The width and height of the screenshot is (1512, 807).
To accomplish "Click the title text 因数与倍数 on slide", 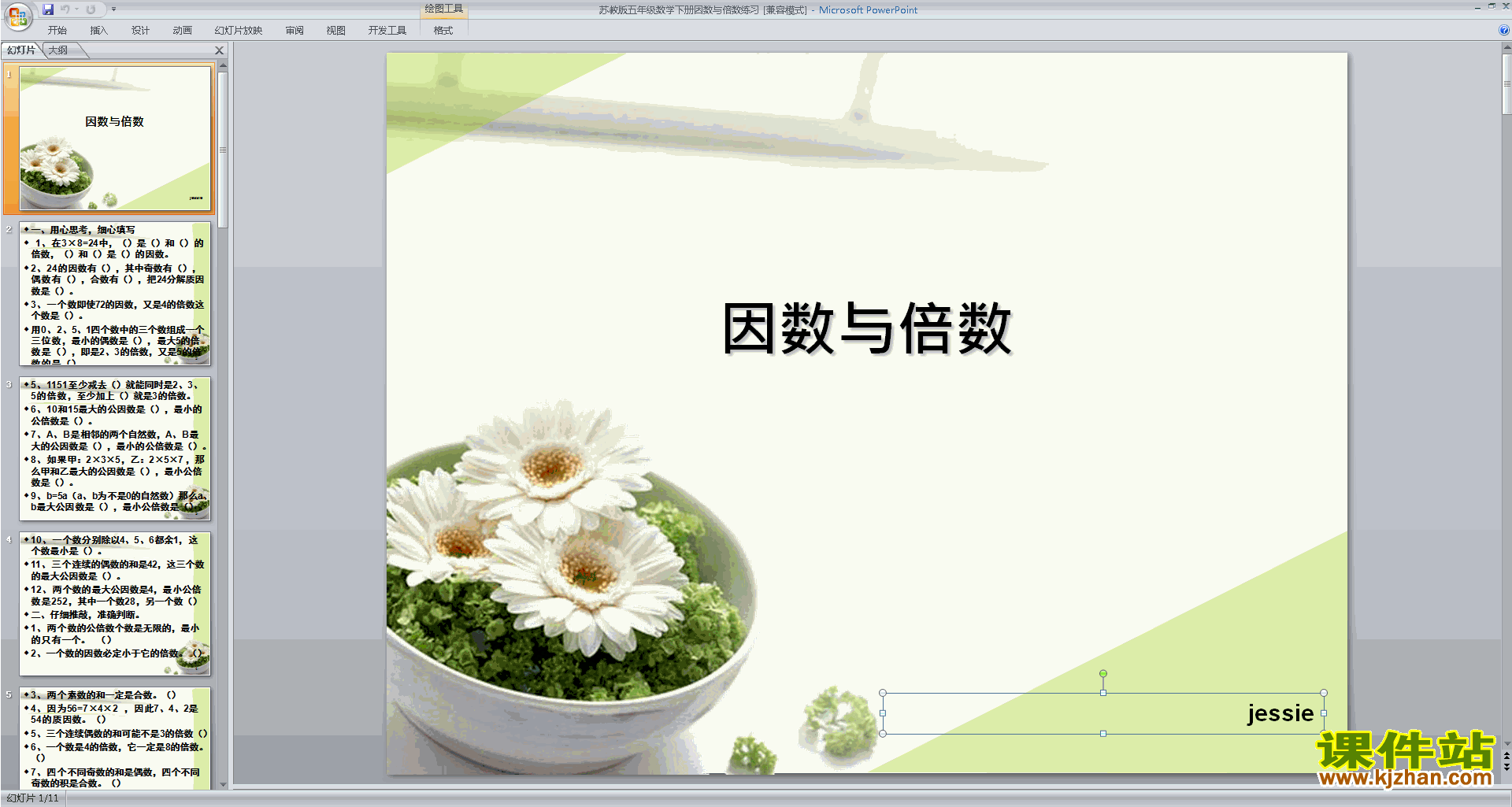I will 866,328.
